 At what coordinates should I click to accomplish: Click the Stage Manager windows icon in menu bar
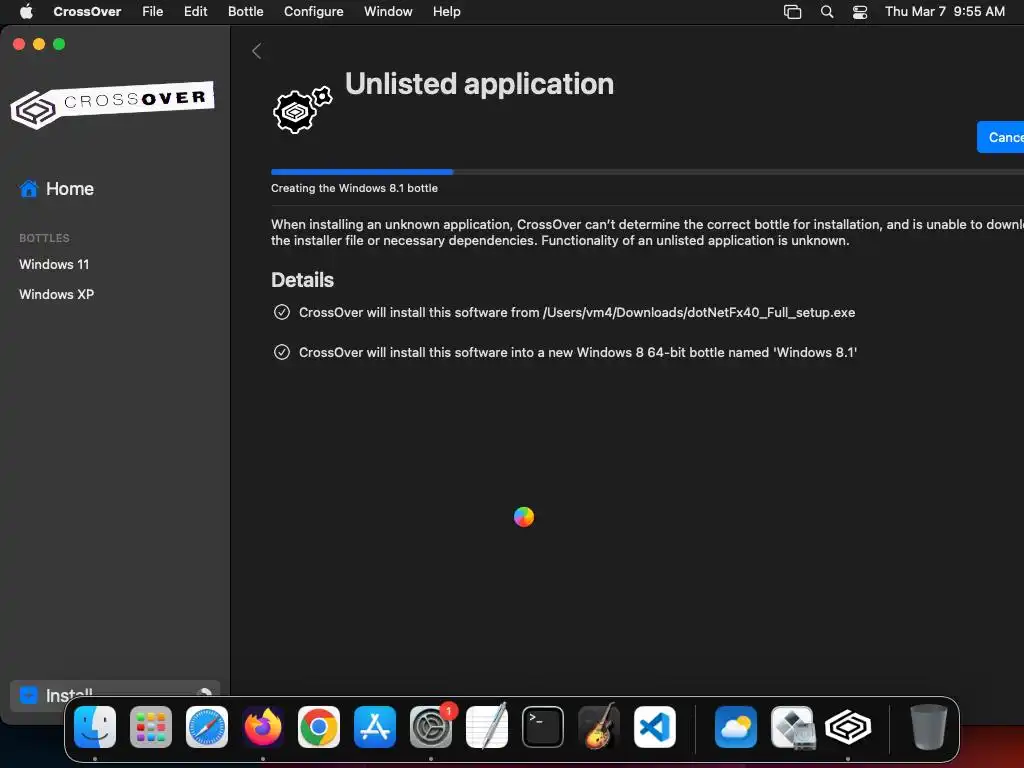coord(792,12)
